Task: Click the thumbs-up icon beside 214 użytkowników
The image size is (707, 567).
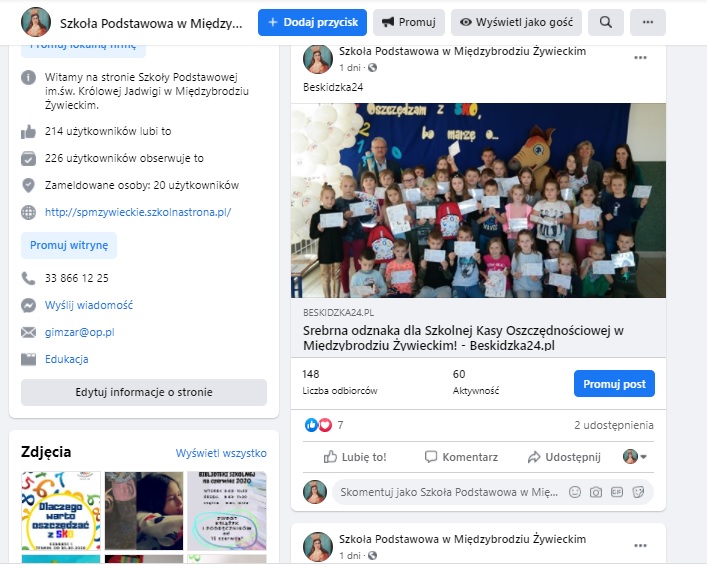Action: pos(28,132)
